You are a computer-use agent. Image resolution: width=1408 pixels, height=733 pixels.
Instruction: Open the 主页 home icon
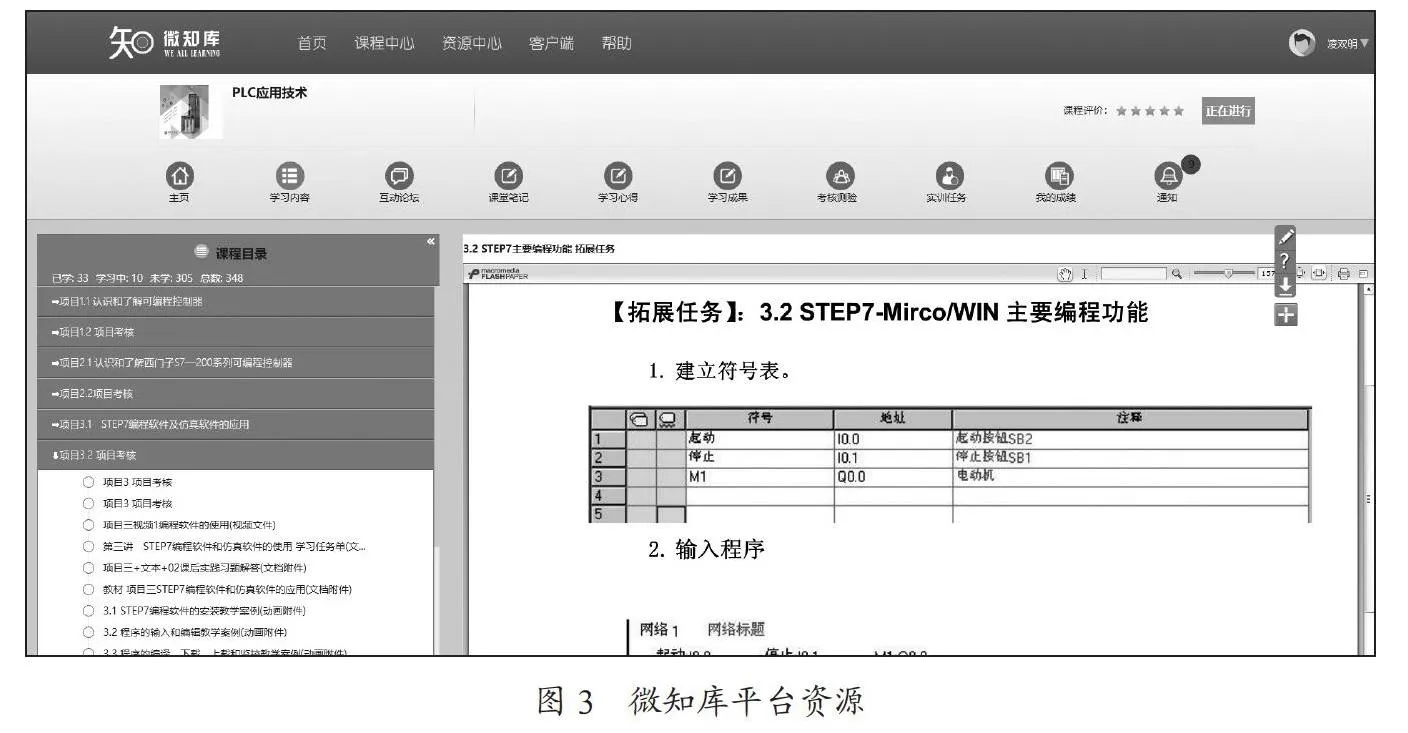(x=180, y=174)
